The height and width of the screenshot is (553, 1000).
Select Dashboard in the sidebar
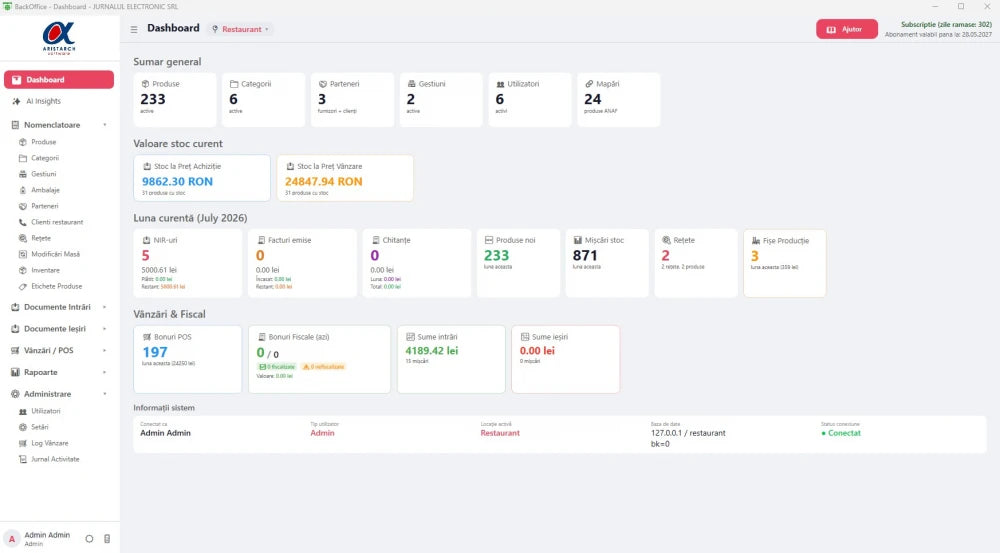click(x=59, y=80)
